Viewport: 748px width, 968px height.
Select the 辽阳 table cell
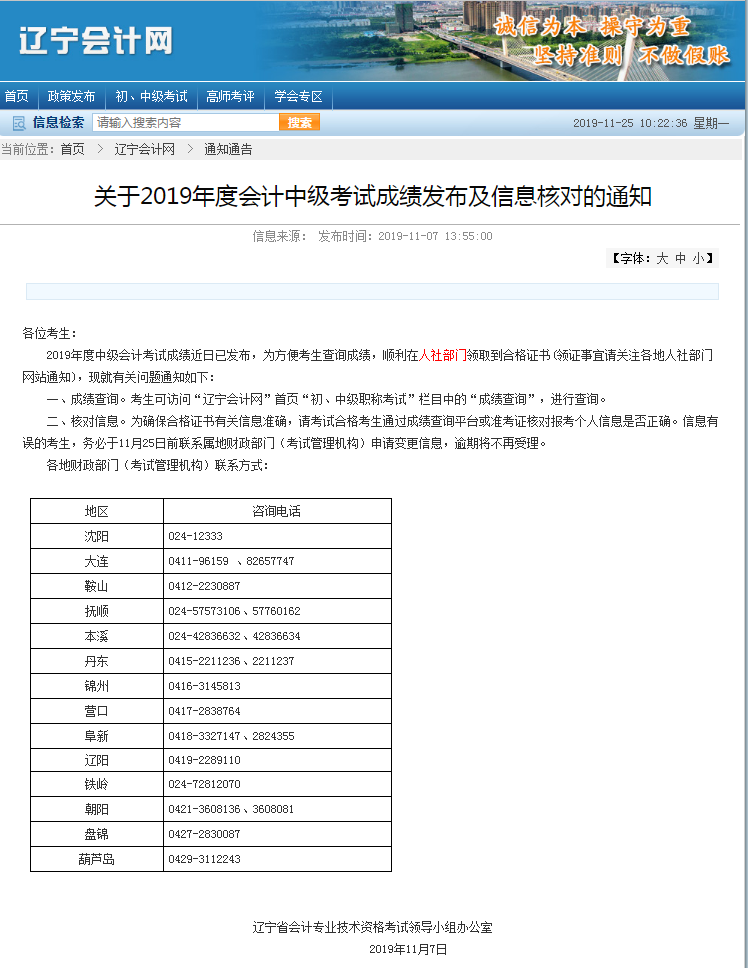coord(97,760)
